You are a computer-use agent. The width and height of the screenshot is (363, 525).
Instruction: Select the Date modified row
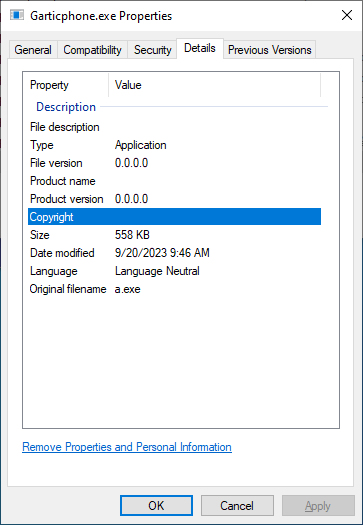pyautogui.click(x=174, y=253)
